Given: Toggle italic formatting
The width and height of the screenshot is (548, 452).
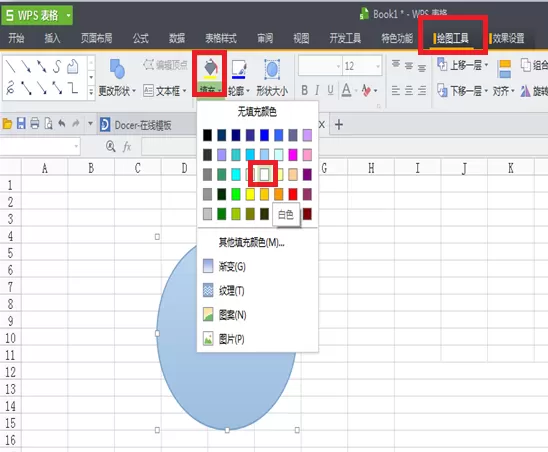Looking at the screenshot, I should [x=317, y=91].
